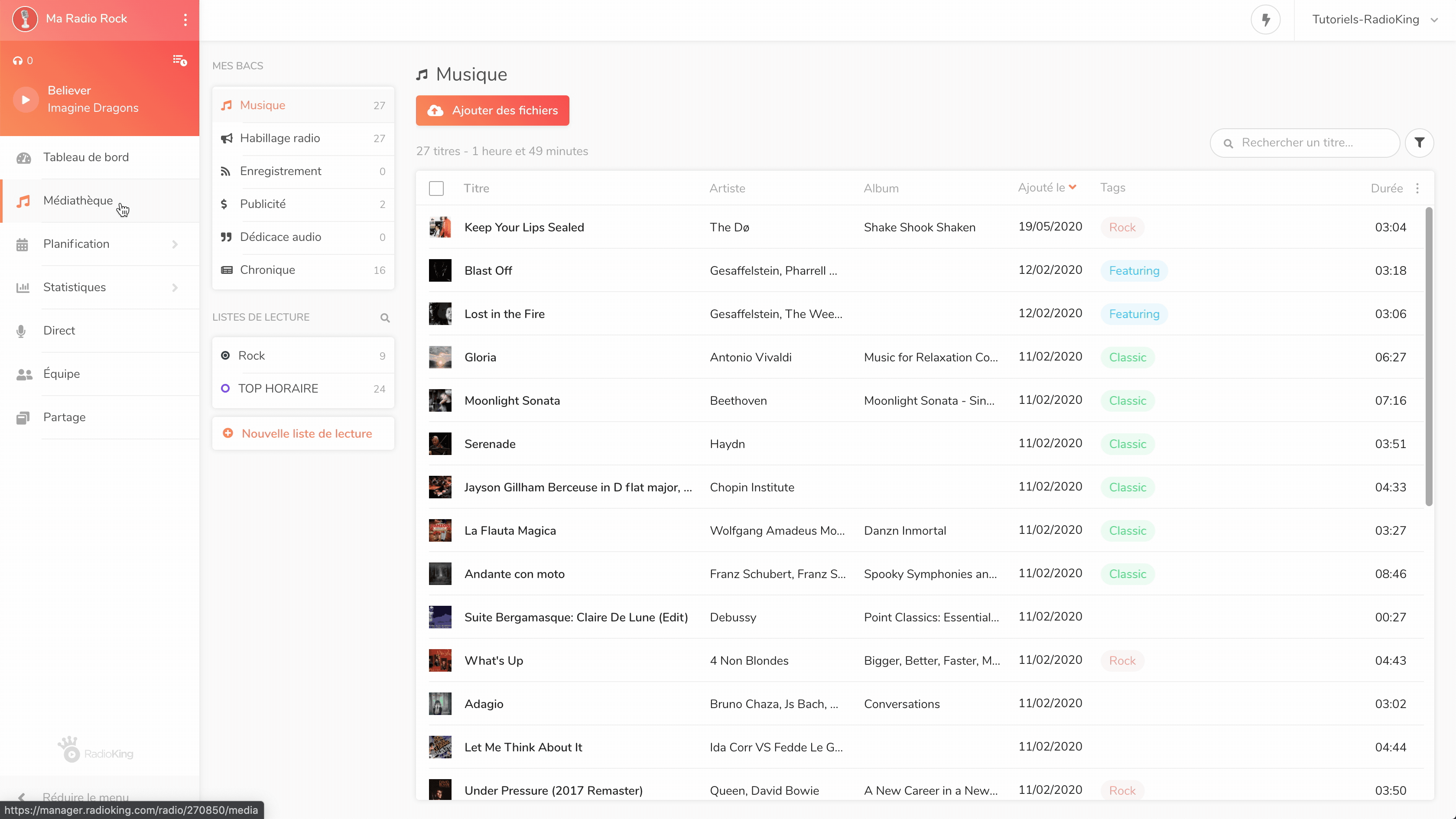Open the Tutoriels-RadioKing account dropdown

pyautogui.click(x=1375, y=20)
